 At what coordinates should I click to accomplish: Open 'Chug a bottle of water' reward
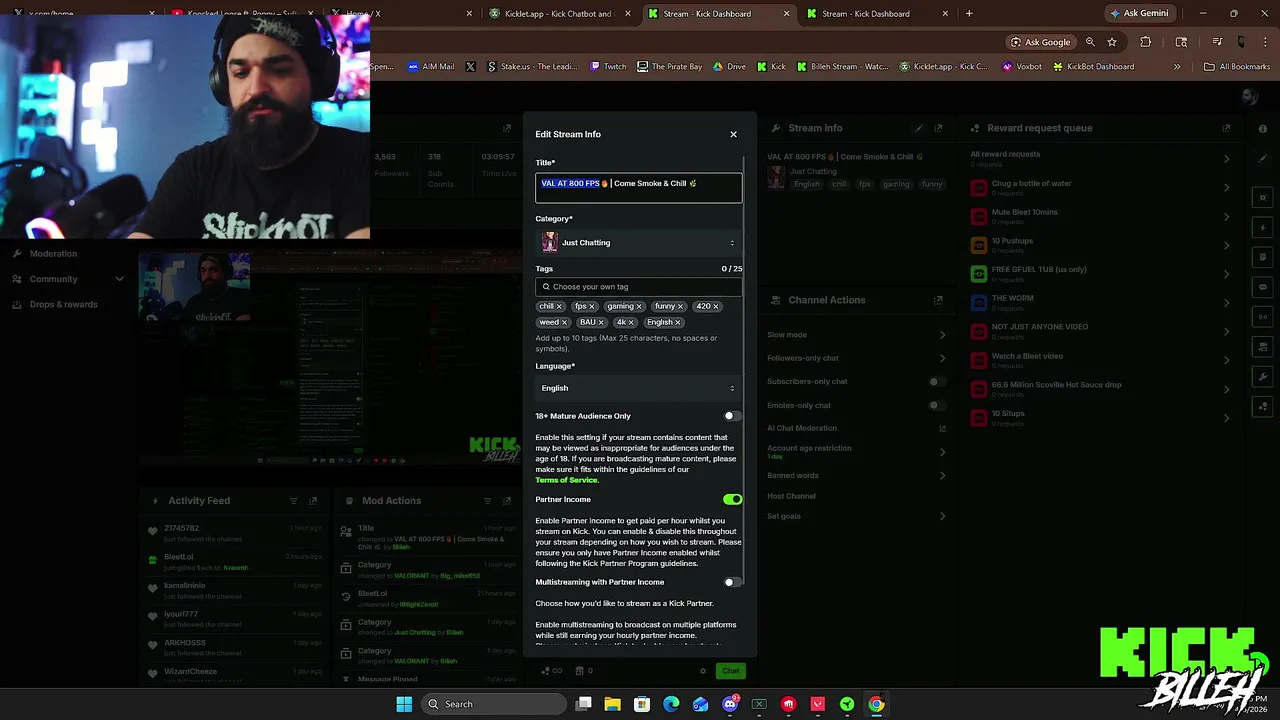pos(1100,187)
